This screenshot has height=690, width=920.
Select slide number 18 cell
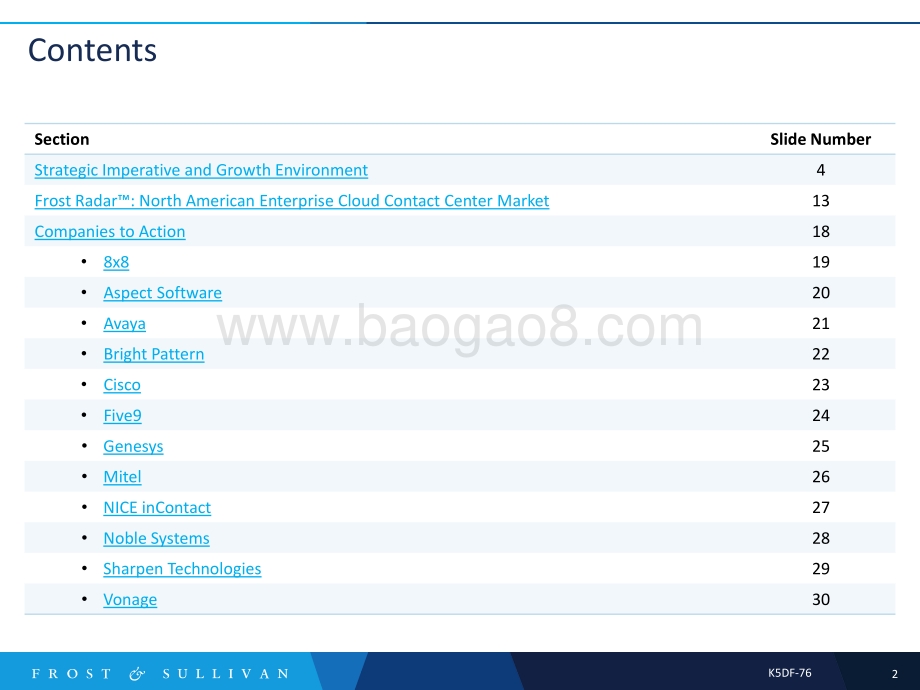(821, 232)
